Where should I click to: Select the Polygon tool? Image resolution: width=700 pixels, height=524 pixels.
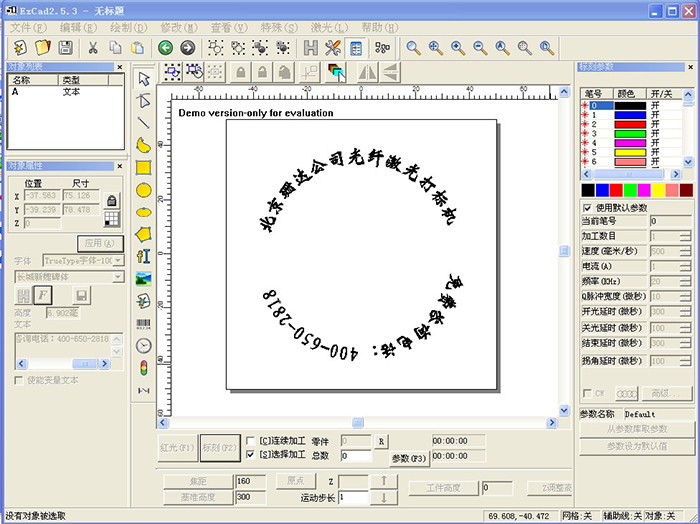coord(143,234)
